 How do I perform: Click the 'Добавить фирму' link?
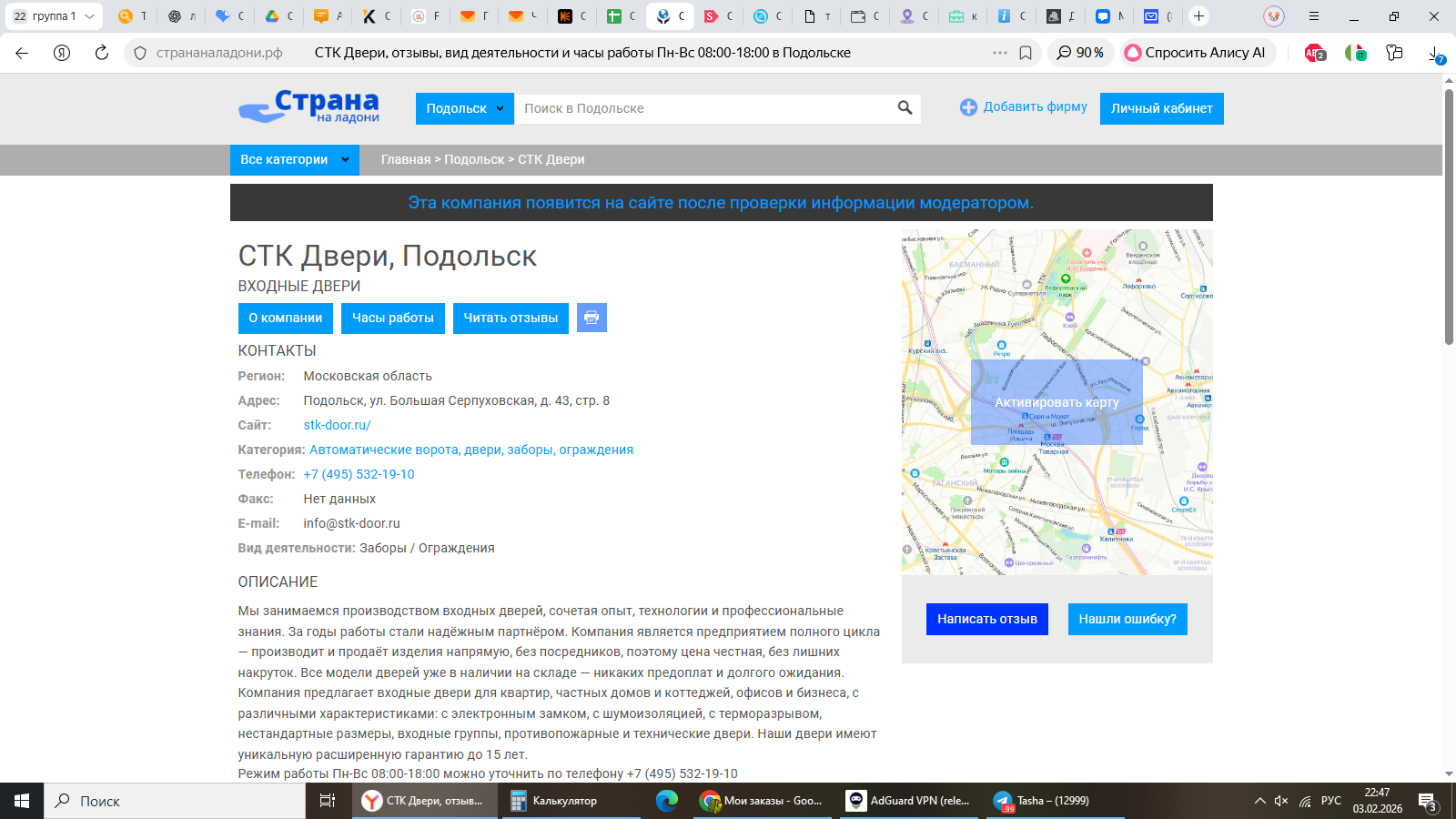[x=1024, y=106]
